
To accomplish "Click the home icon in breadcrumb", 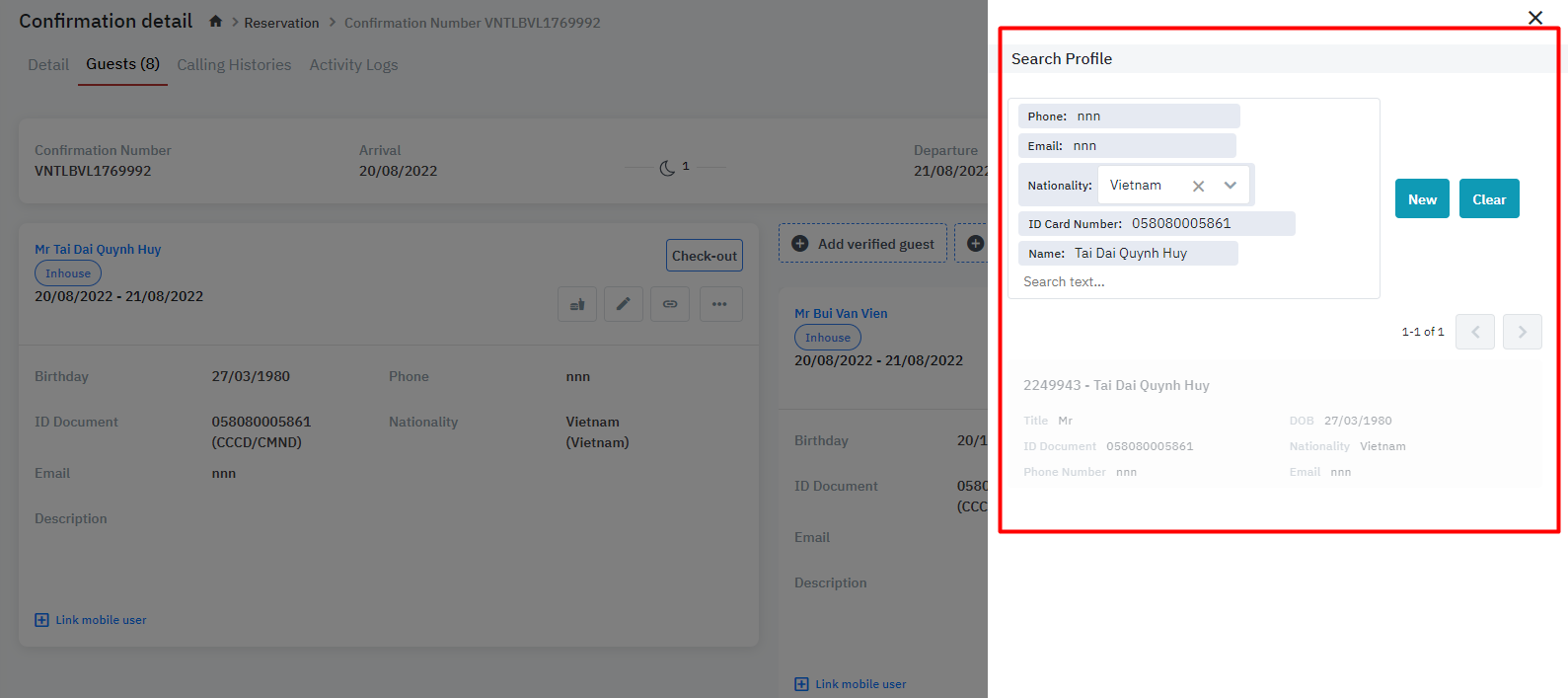I will point(215,22).
